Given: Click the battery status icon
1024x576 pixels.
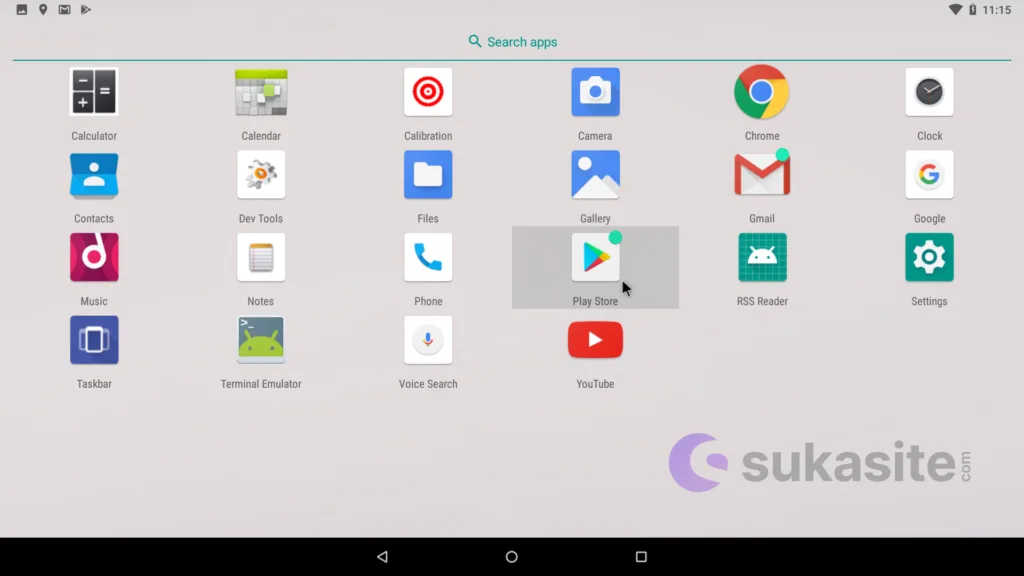Looking at the screenshot, I should click(972, 10).
